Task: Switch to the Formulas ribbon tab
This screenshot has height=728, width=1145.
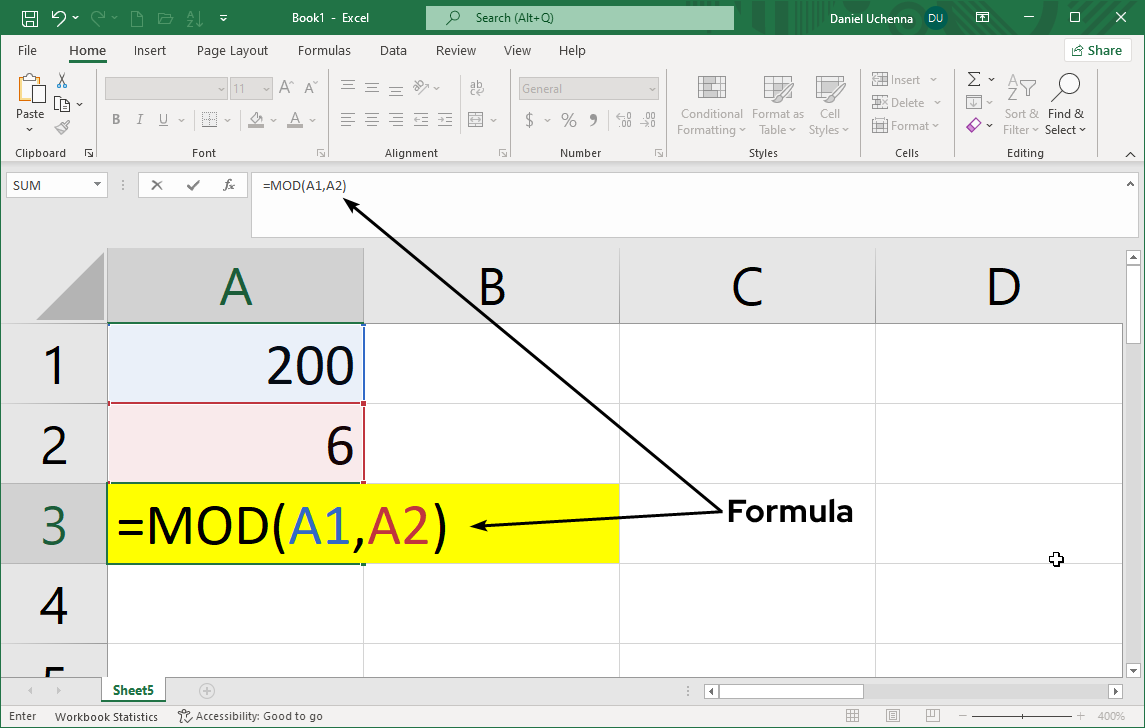Action: pyautogui.click(x=324, y=50)
